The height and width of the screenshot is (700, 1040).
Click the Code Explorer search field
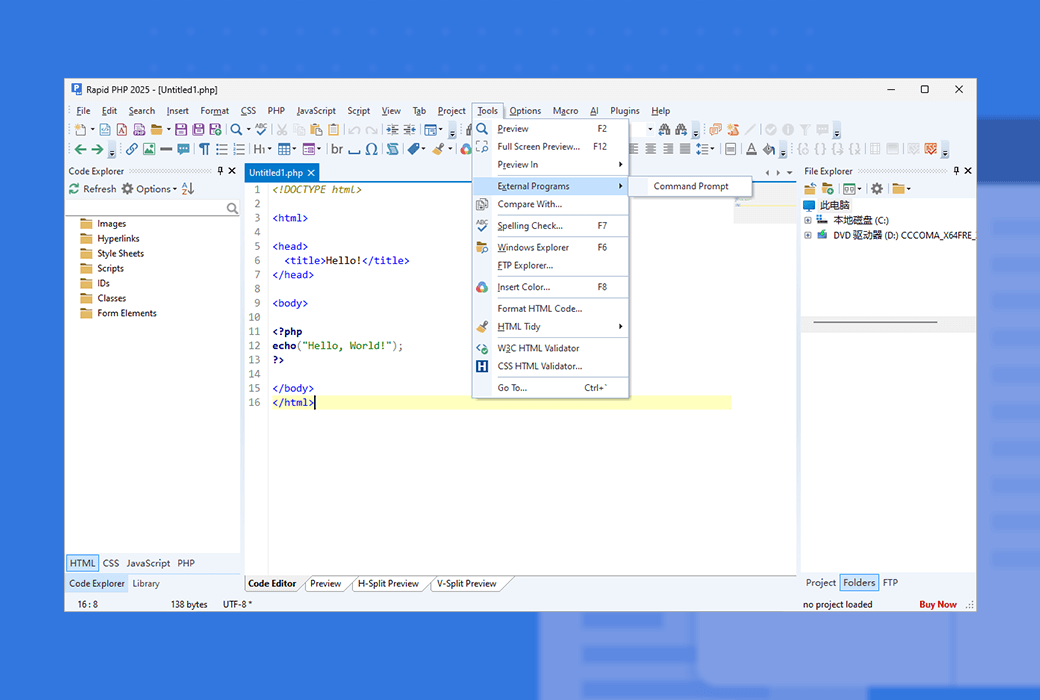coord(153,208)
